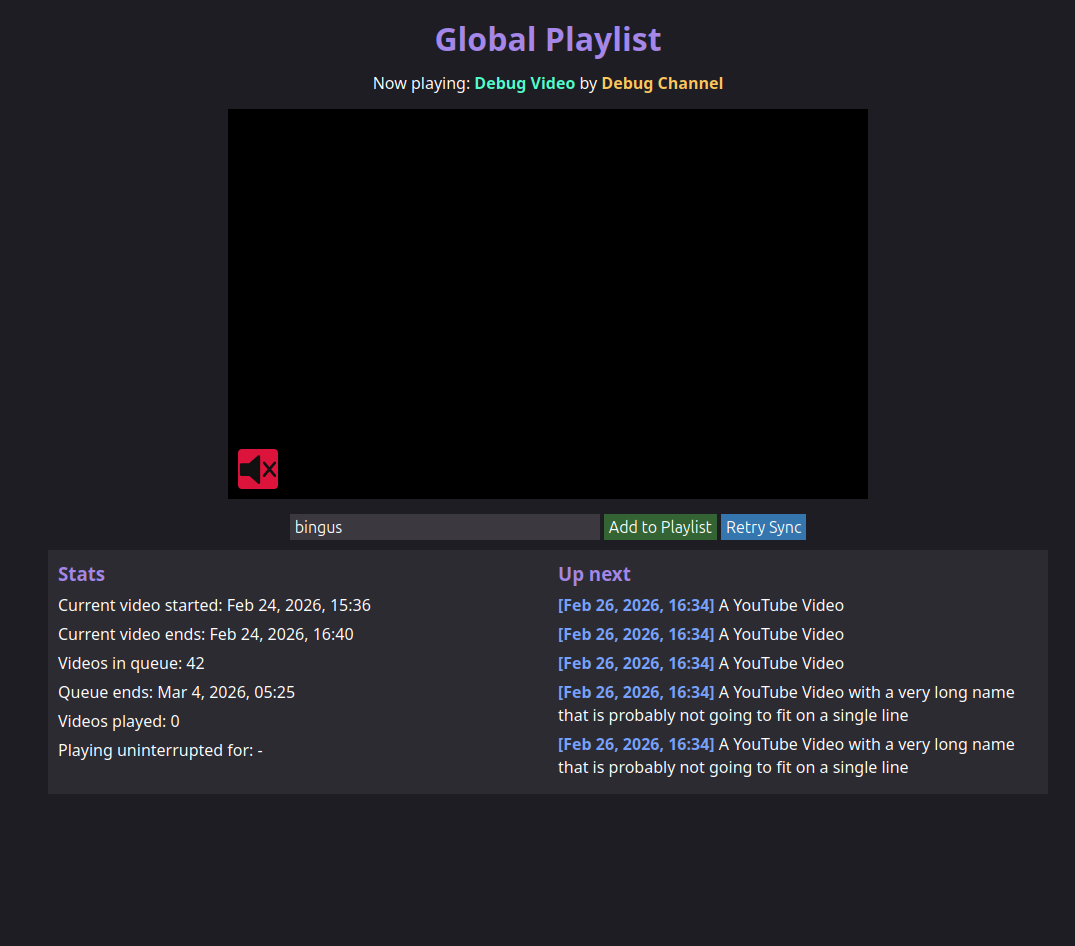This screenshot has height=946, width=1075.
Task: Click the Add to Playlist button
Action: 660,527
